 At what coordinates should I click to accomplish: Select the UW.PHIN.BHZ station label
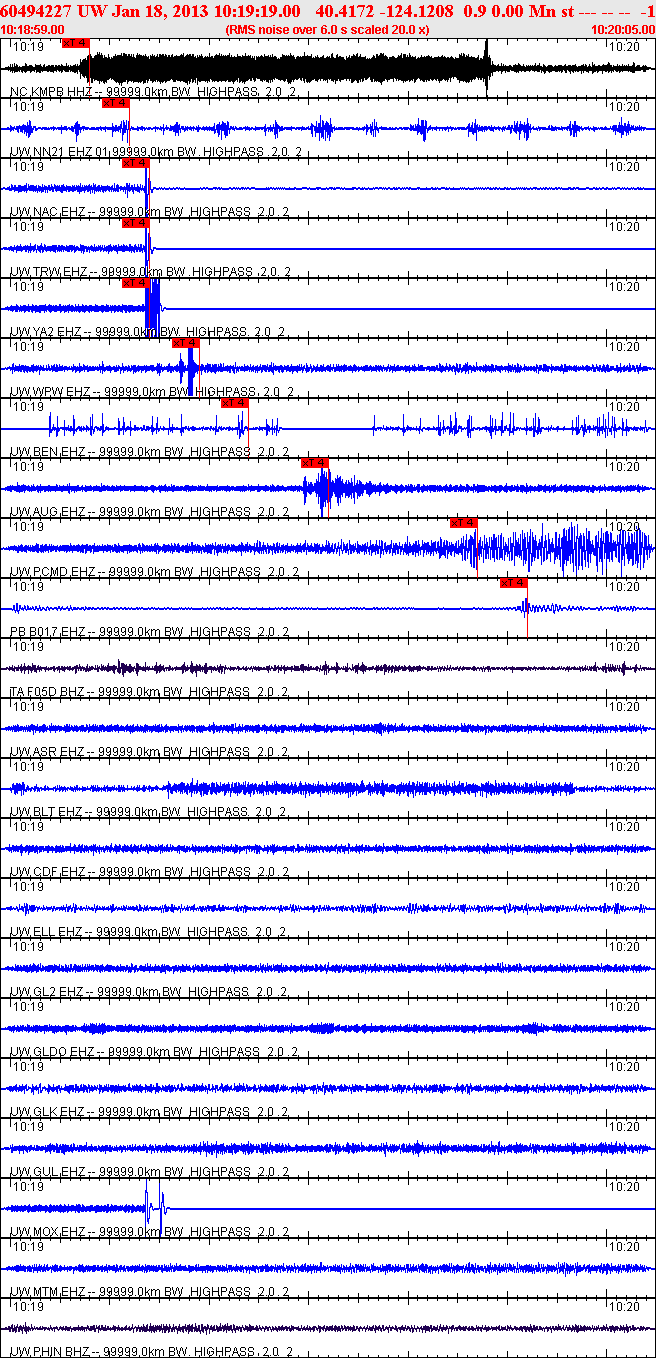pos(150,1352)
